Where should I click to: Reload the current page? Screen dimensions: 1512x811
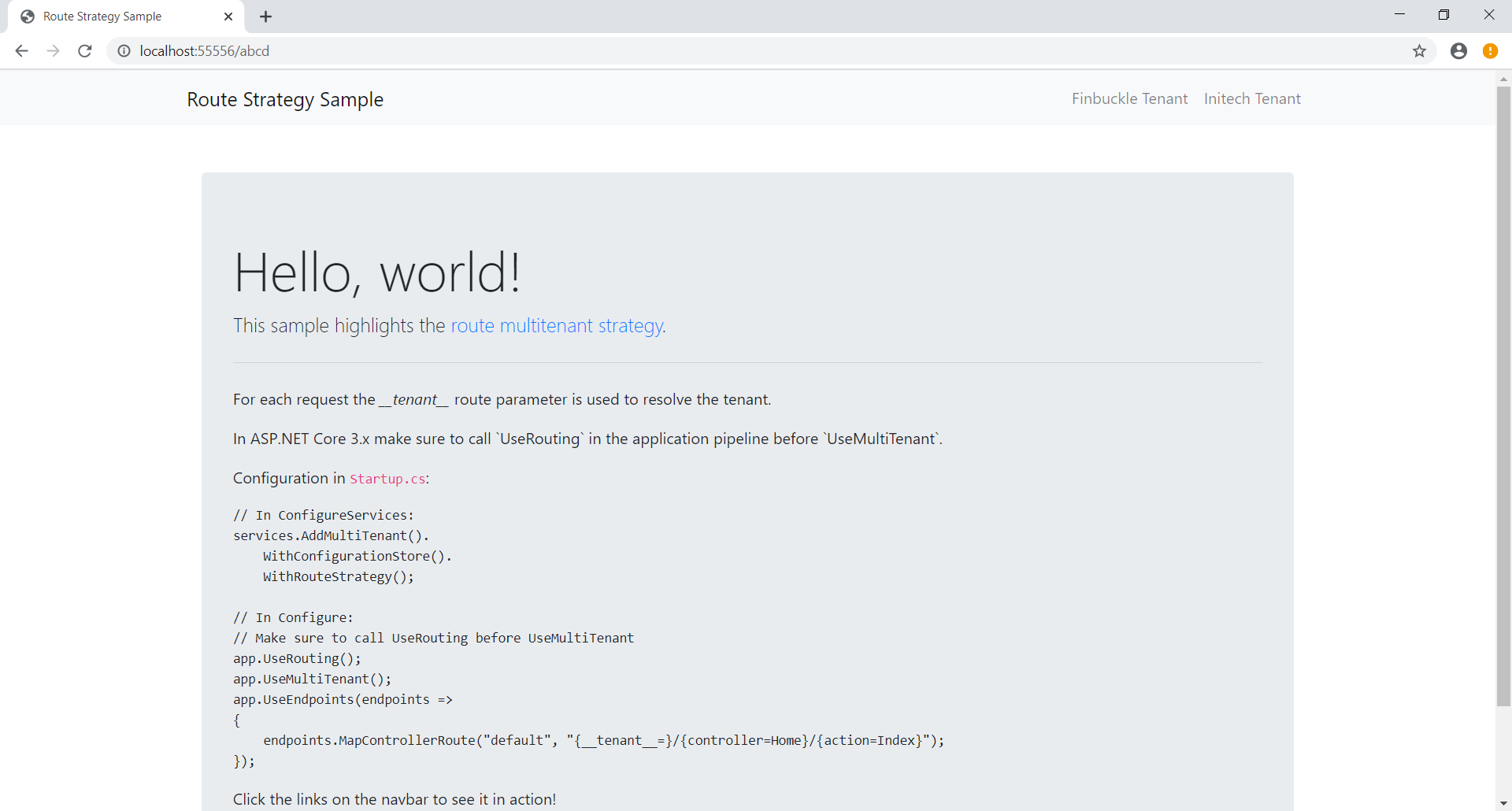85,51
